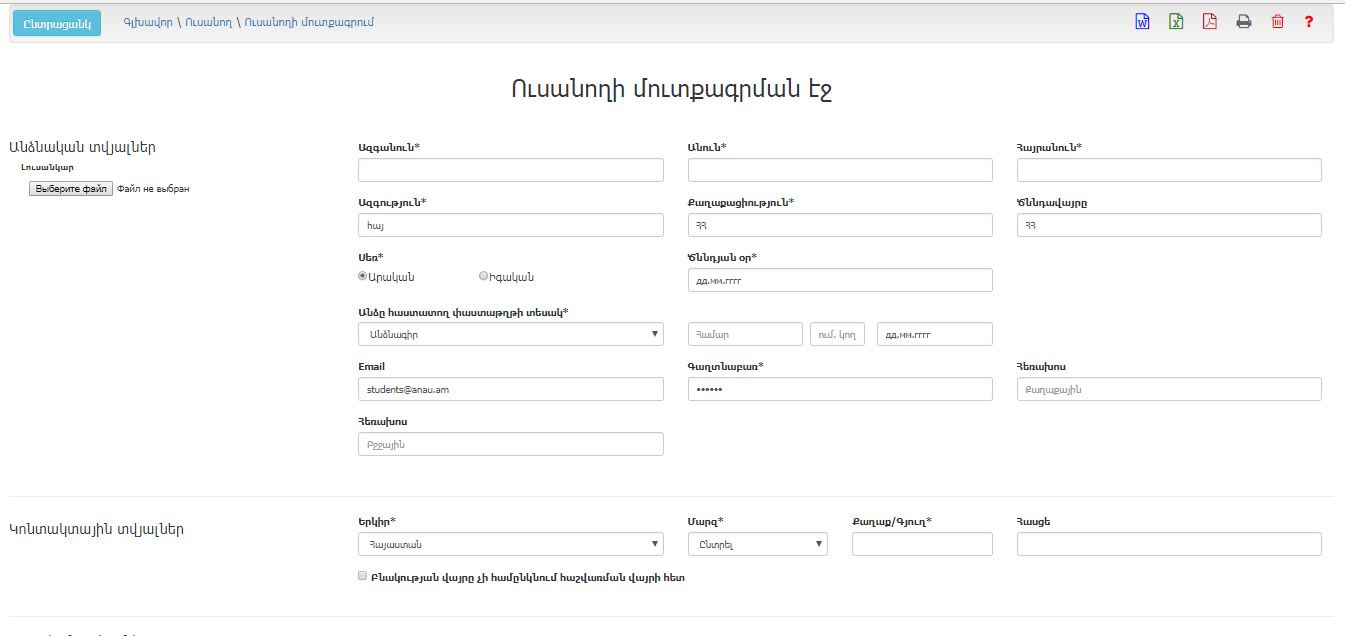1345x636 pixels.
Task: Expand the Հայաստան country dropdown
Action: pyautogui.click(x=510, y=544)
